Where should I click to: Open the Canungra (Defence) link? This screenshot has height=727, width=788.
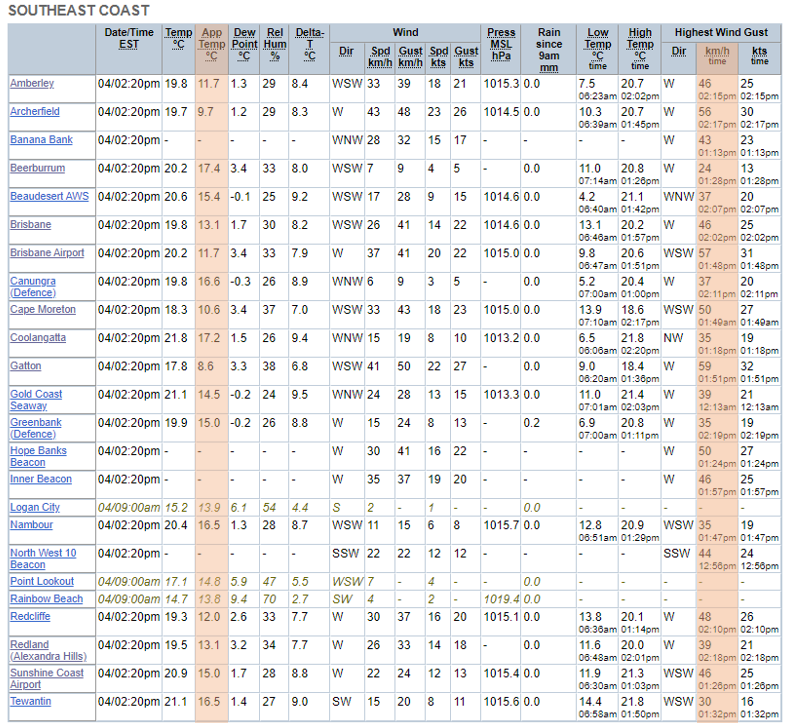(33, 287)
